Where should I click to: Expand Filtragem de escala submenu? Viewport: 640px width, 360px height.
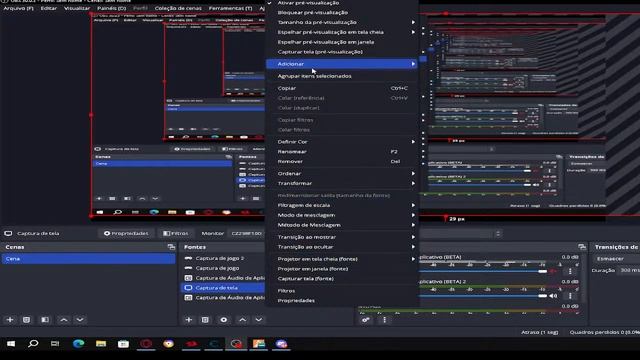342,205
